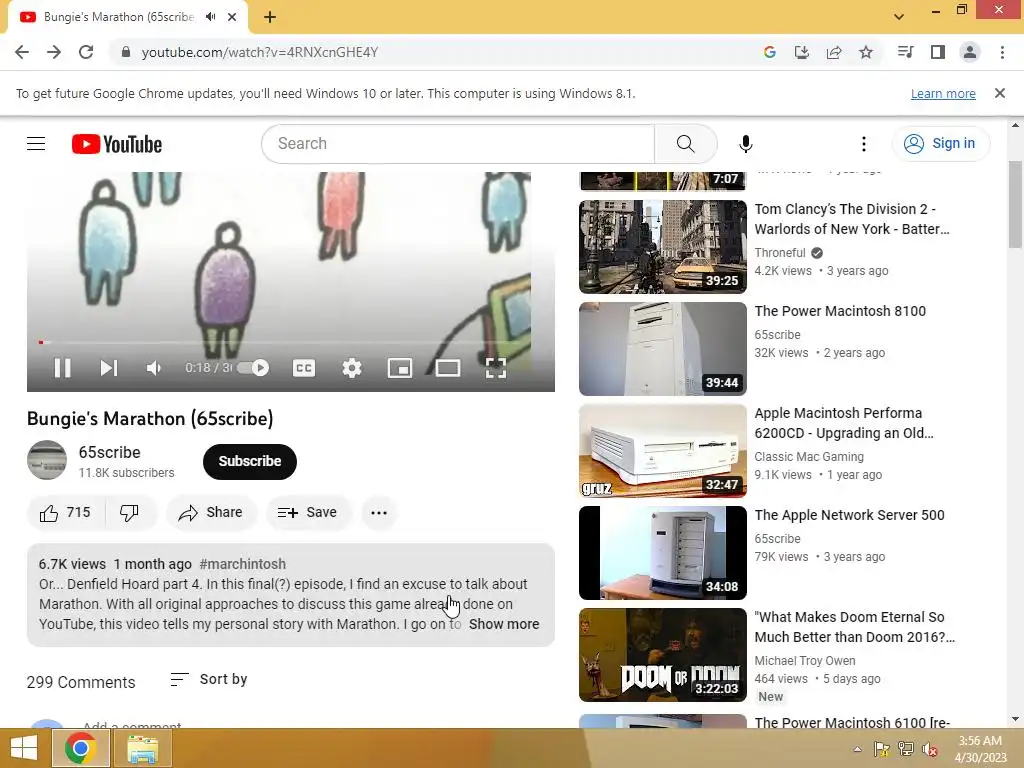
Task: Go back in browser history
Action: pyautogui.click(x=22, y=52)
